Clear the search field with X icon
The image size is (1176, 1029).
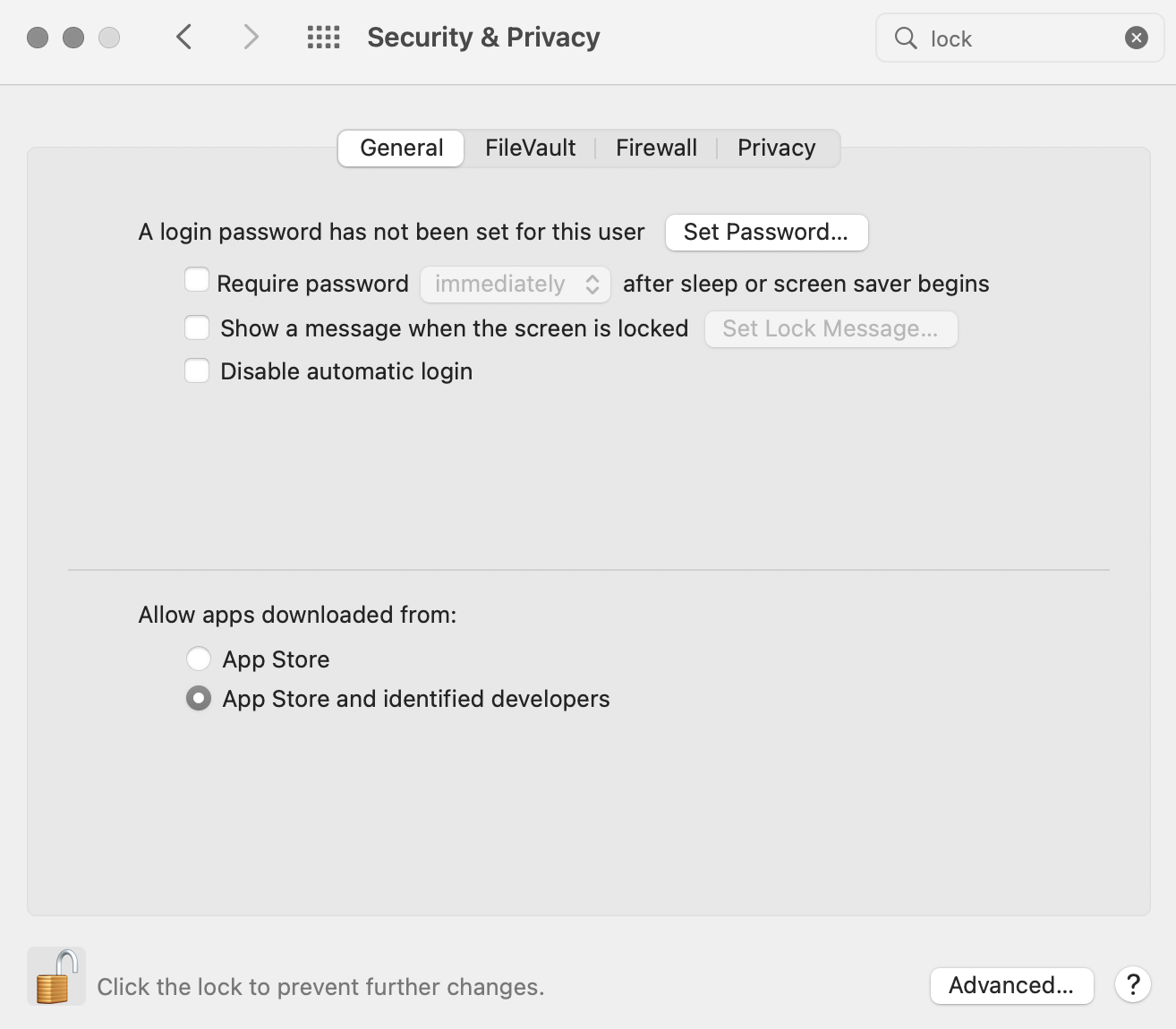(1136, 38)
